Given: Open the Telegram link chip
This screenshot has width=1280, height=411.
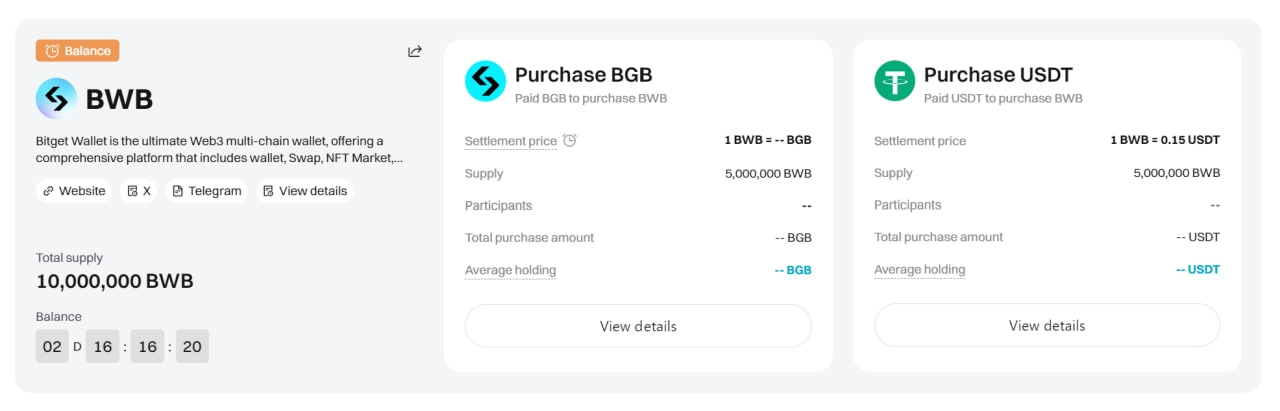Looking at the screenshot, I should point(207,191).
